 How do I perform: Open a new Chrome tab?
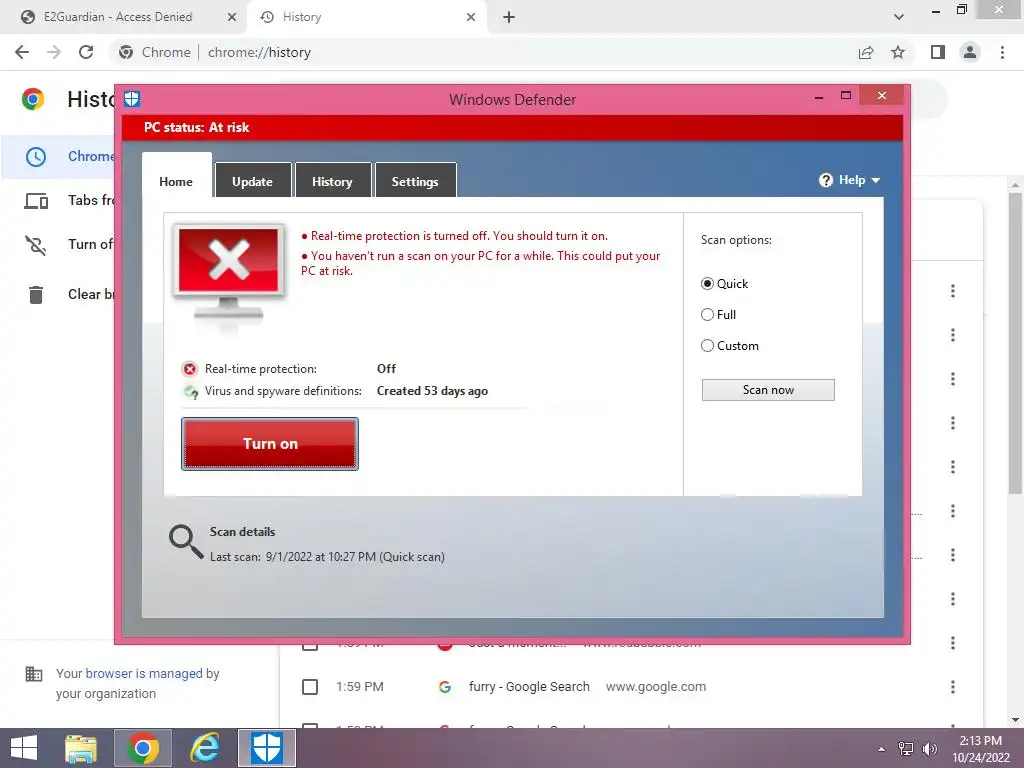point(509,17)
